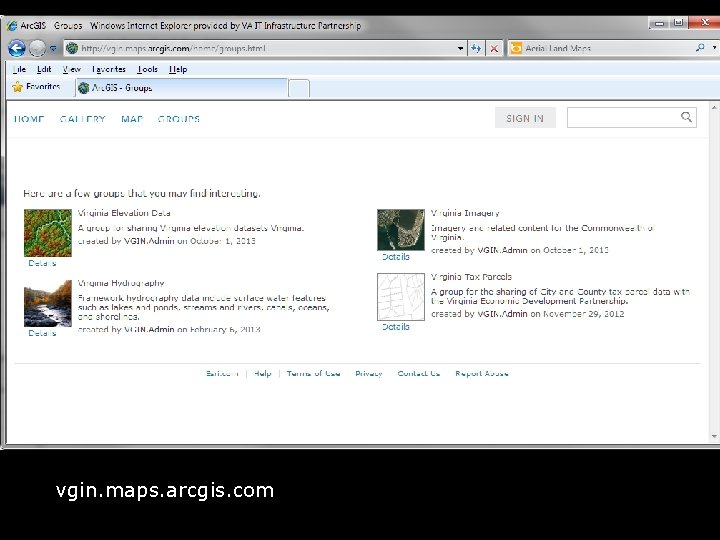Viewport: 720px width, 540px height.
Task: Click the Refresh page icon
Action: point(476,48)
